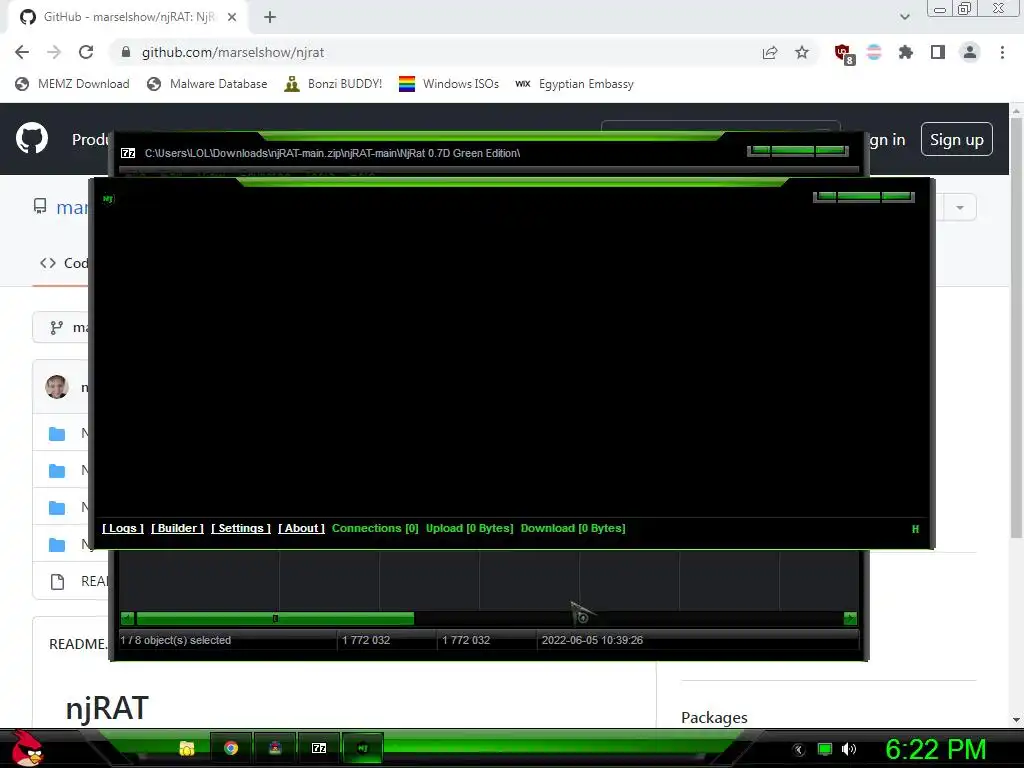The image size is (1024, 768).
Task: Switch to 7-Zip taskbar button
Action: click(x=319, y=748)
